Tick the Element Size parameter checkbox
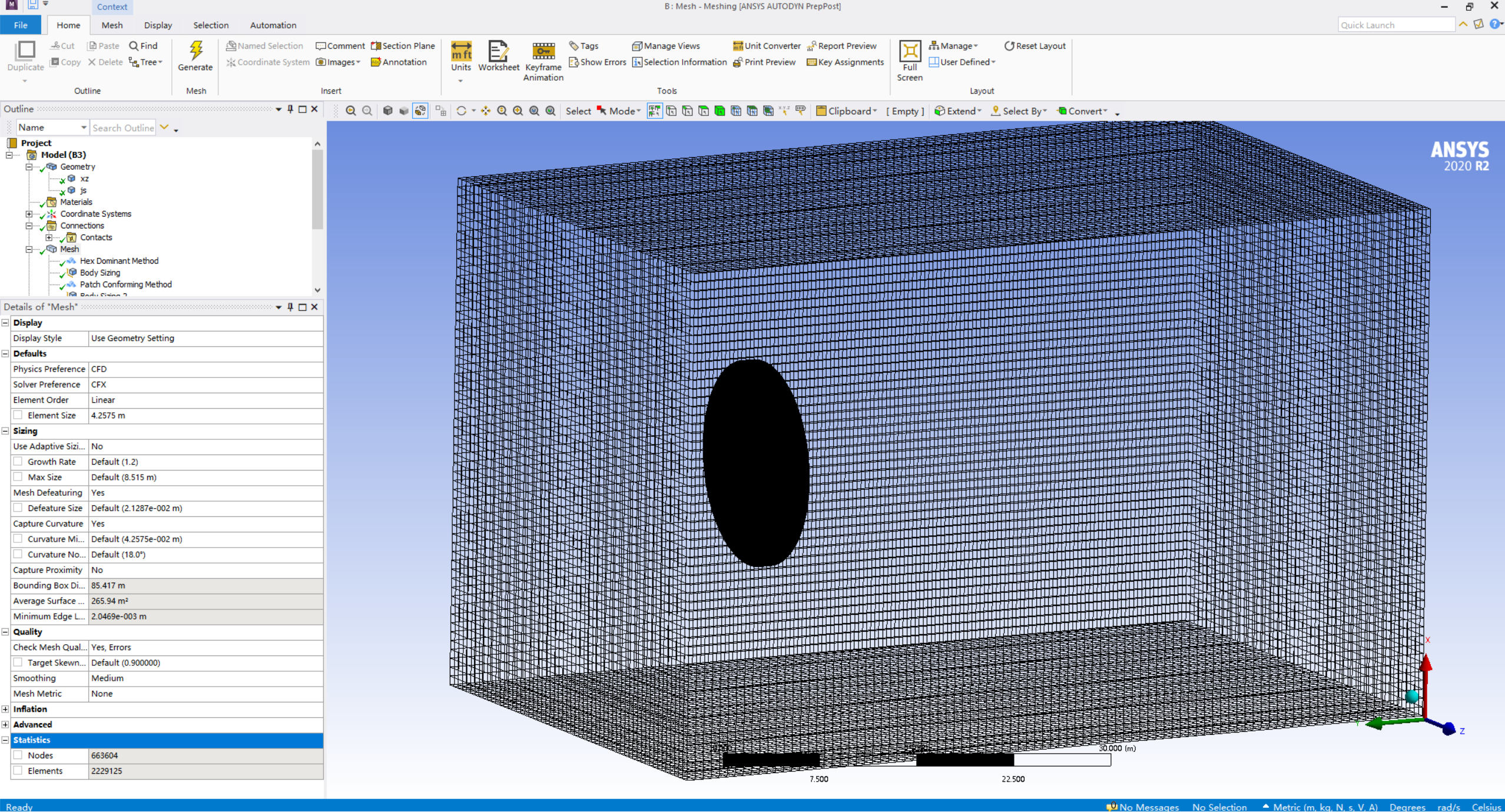1505x812 pixels. 18,415
